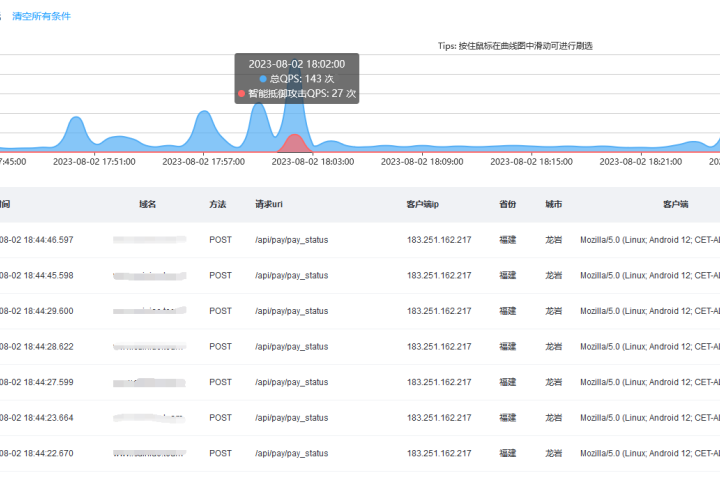Click the 城市 column header
Viewport: 720px width, 480px height.
553,204
